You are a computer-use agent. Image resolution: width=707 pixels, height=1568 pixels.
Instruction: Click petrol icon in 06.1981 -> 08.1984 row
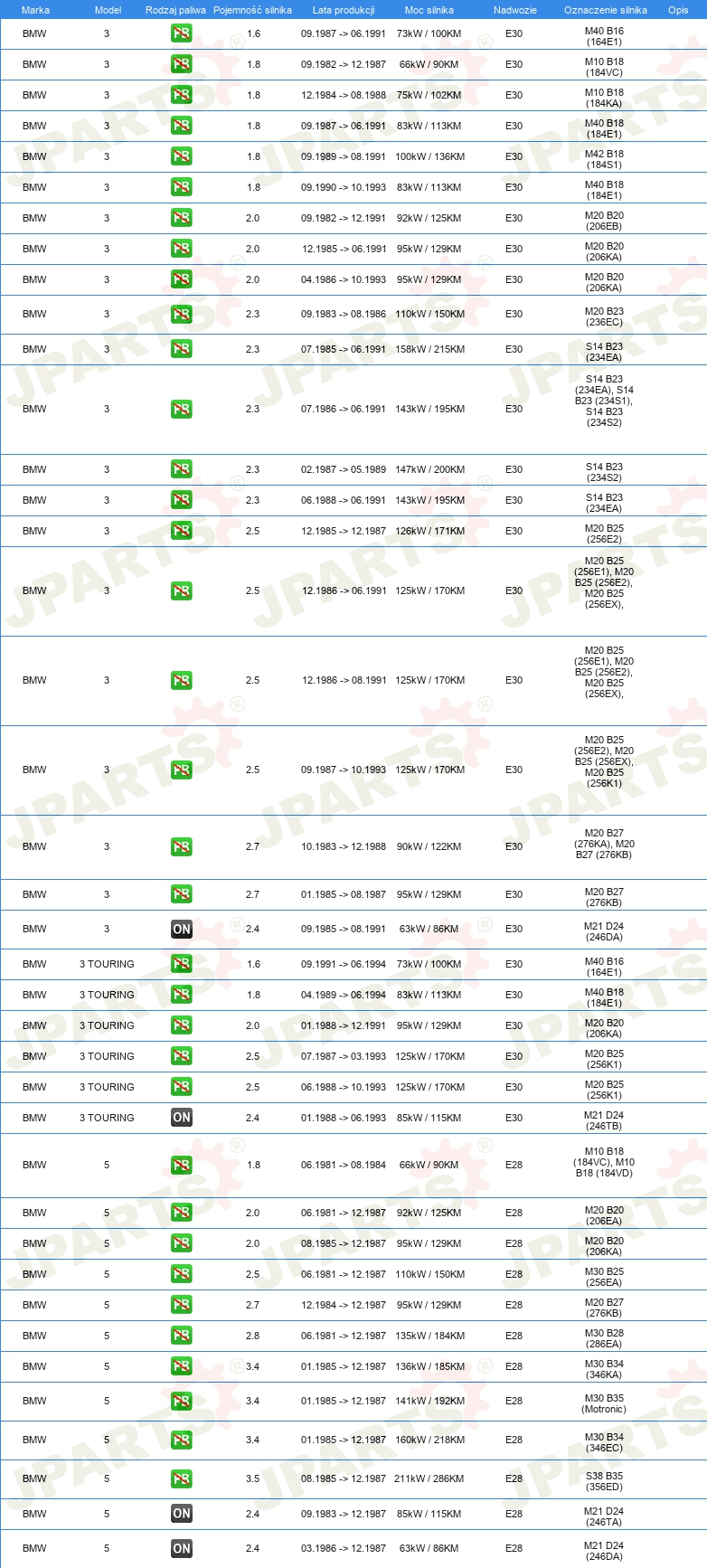182,1165
